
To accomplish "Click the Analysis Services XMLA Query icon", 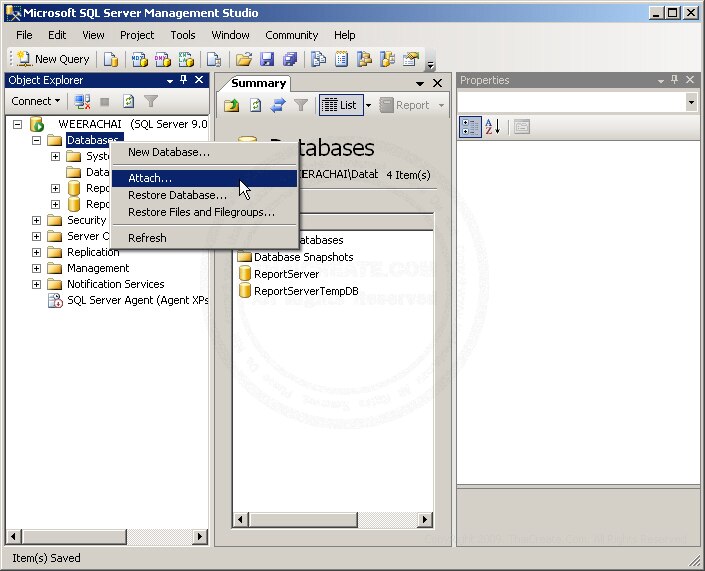I will [x=186, y=59].
